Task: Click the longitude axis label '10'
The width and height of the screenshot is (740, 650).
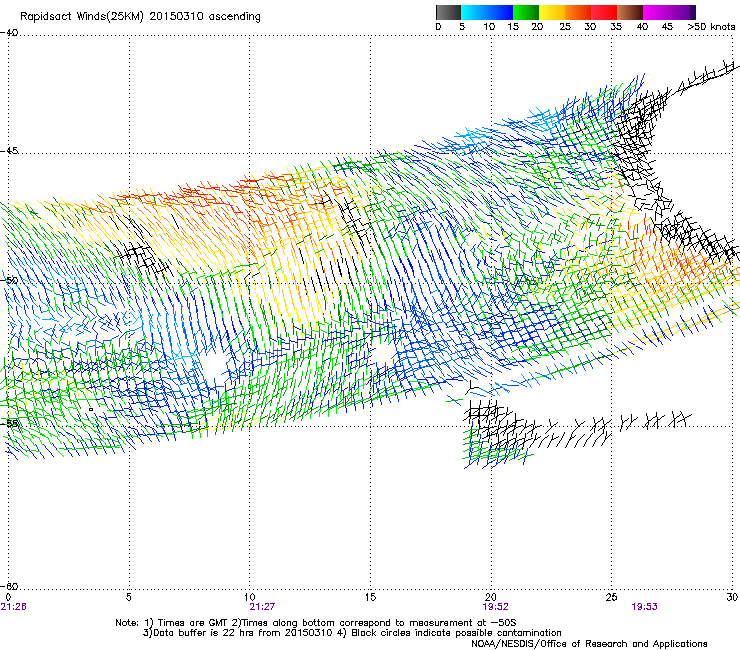Action: point(249,597)
